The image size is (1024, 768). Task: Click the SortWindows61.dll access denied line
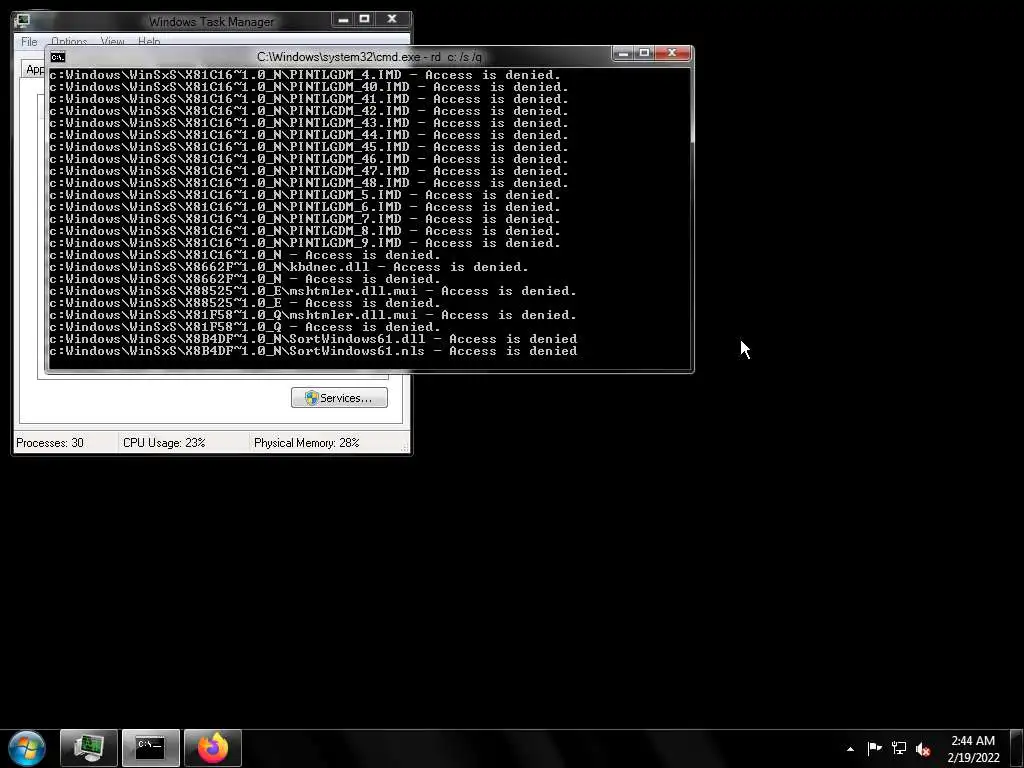pyautogui.click(x=313, y=339)
